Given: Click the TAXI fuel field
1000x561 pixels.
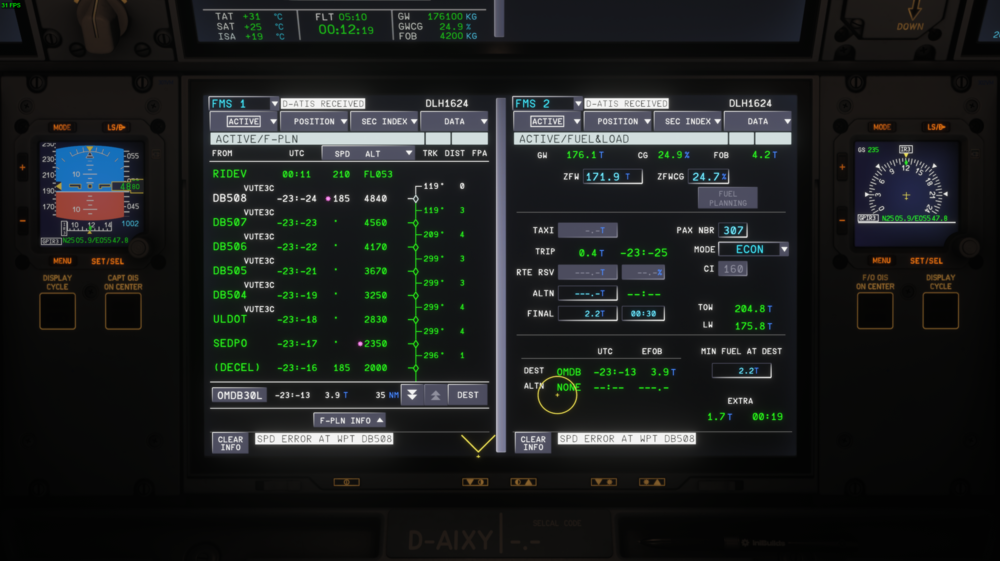Looking at the screenshot, I should 587,230.
